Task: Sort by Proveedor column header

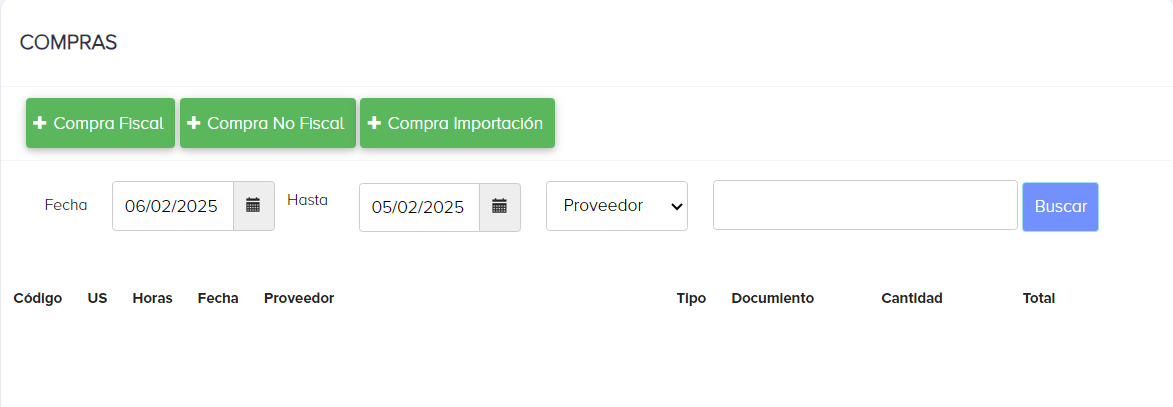Action: pyautogui.click(x=298, y=299)
